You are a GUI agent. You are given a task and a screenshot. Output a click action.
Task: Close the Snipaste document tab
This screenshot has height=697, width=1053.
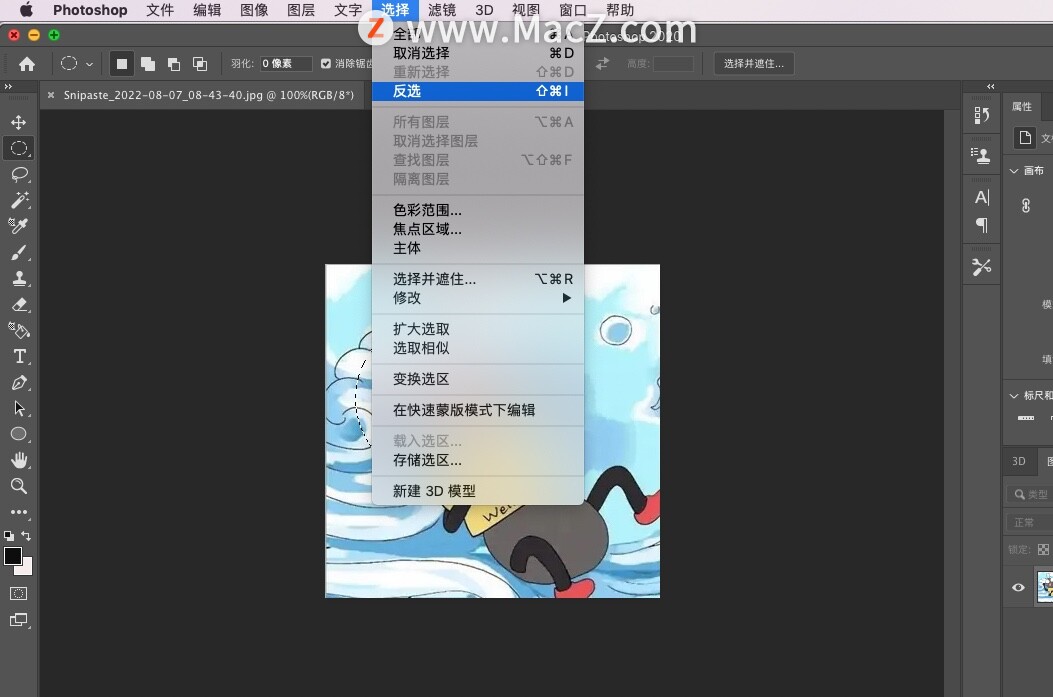pyautogui.click(x=51, y=95)
